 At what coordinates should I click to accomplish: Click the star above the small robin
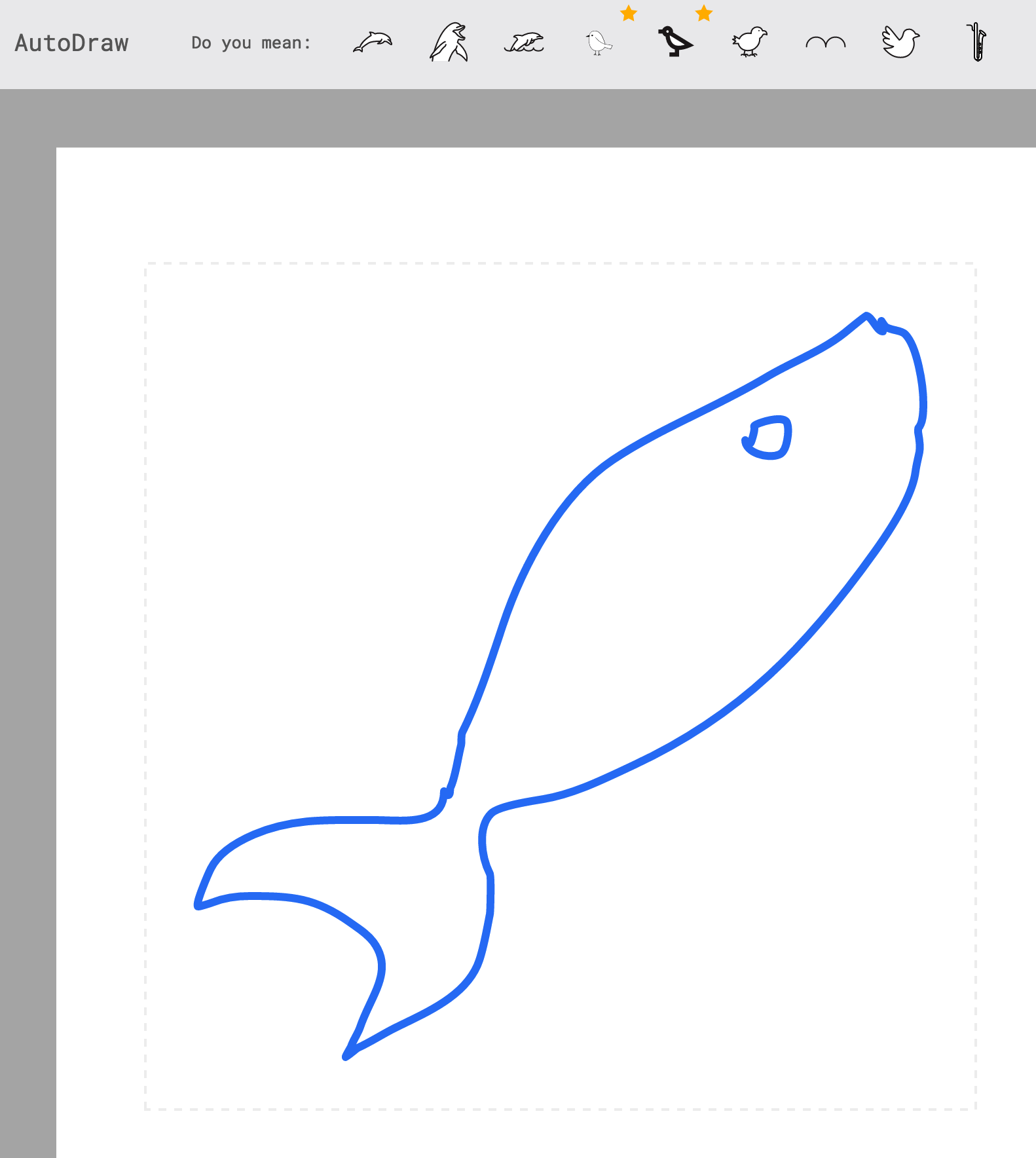click(629, 12)
